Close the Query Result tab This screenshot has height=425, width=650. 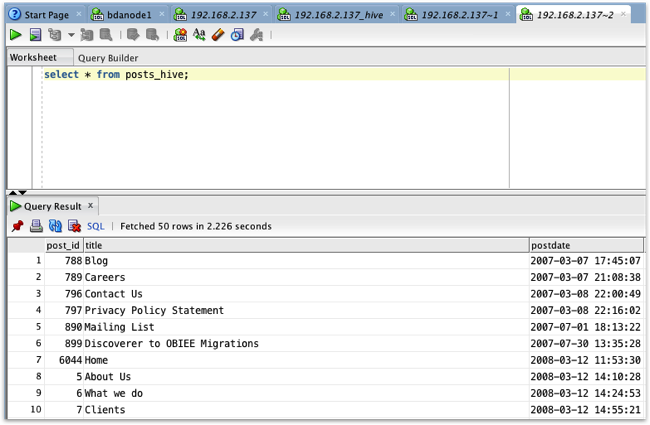point(90,206)
